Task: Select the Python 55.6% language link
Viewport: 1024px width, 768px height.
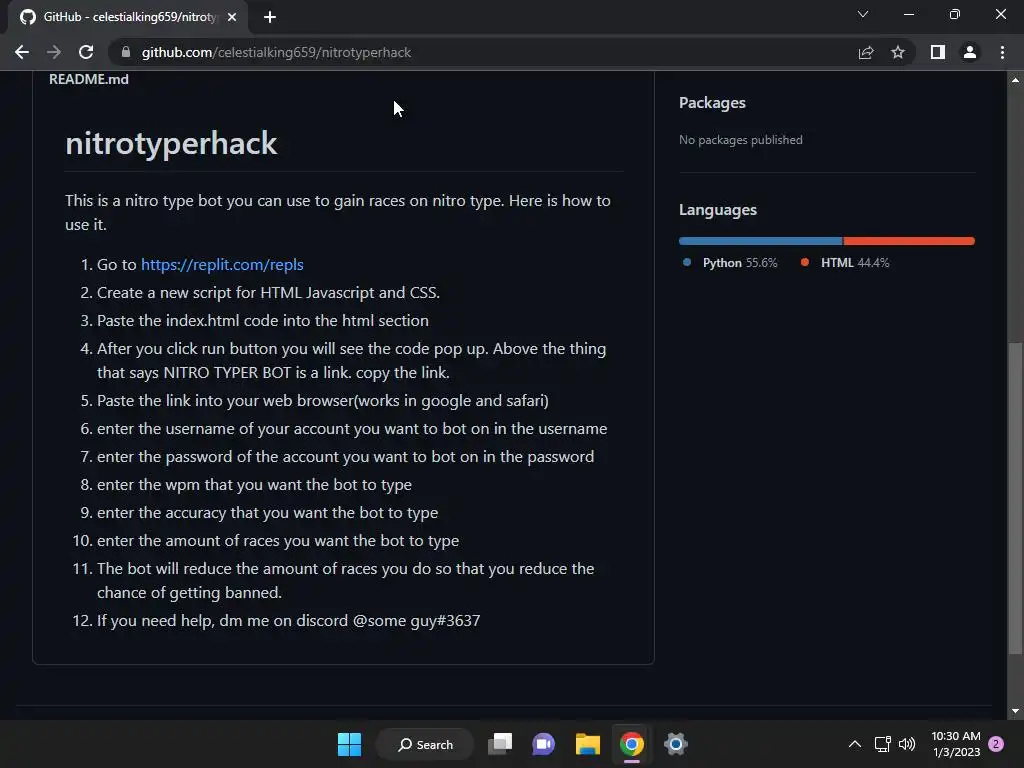Action: point(730,263)
